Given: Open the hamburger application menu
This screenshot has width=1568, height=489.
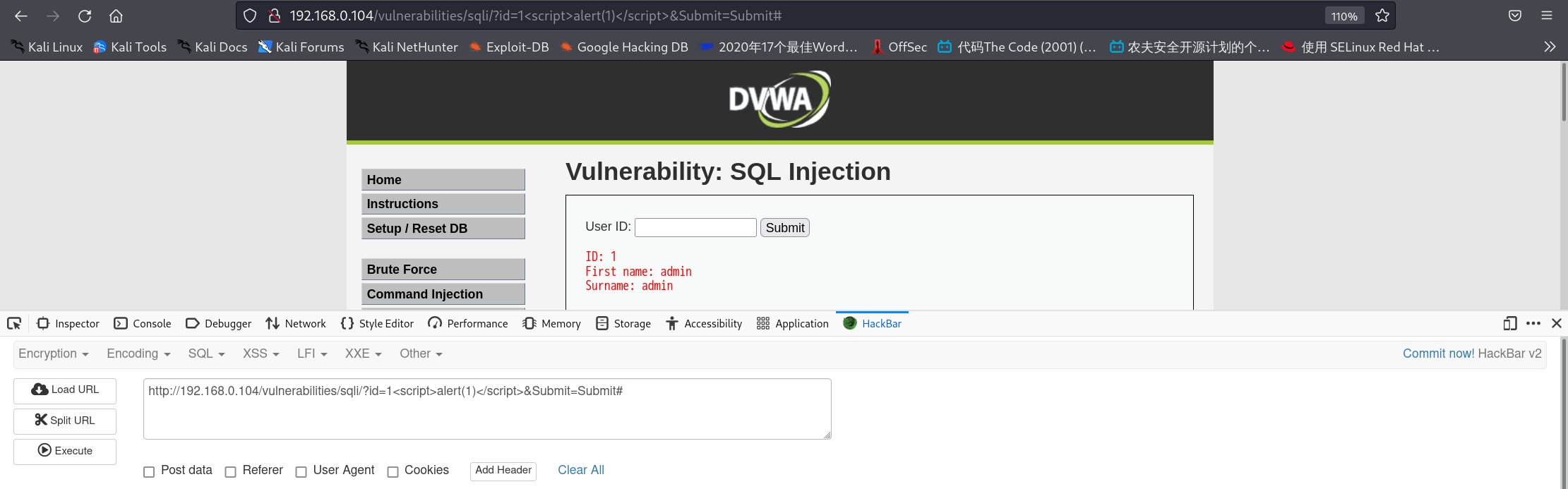Looking at the screenshot, I should [1547, 16].
